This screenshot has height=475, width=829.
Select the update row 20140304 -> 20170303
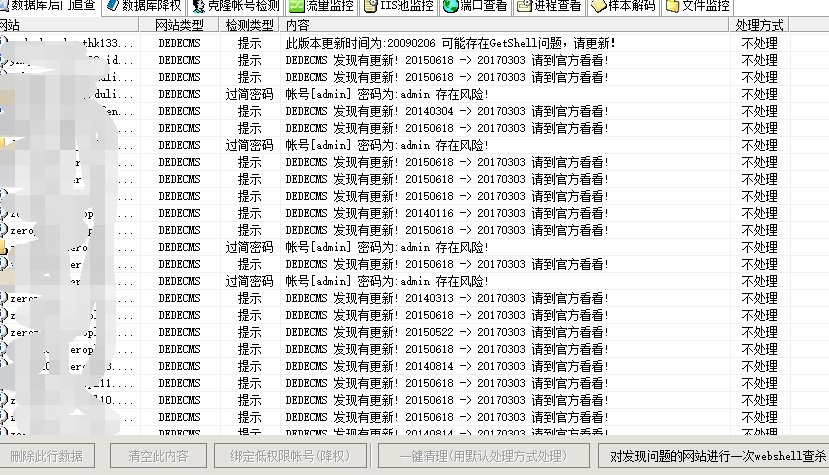[x=414, y=111]
